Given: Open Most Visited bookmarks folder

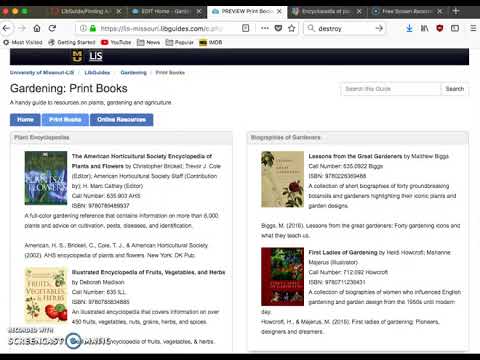Looking at the screenshot, I should (x=23, y=42).
